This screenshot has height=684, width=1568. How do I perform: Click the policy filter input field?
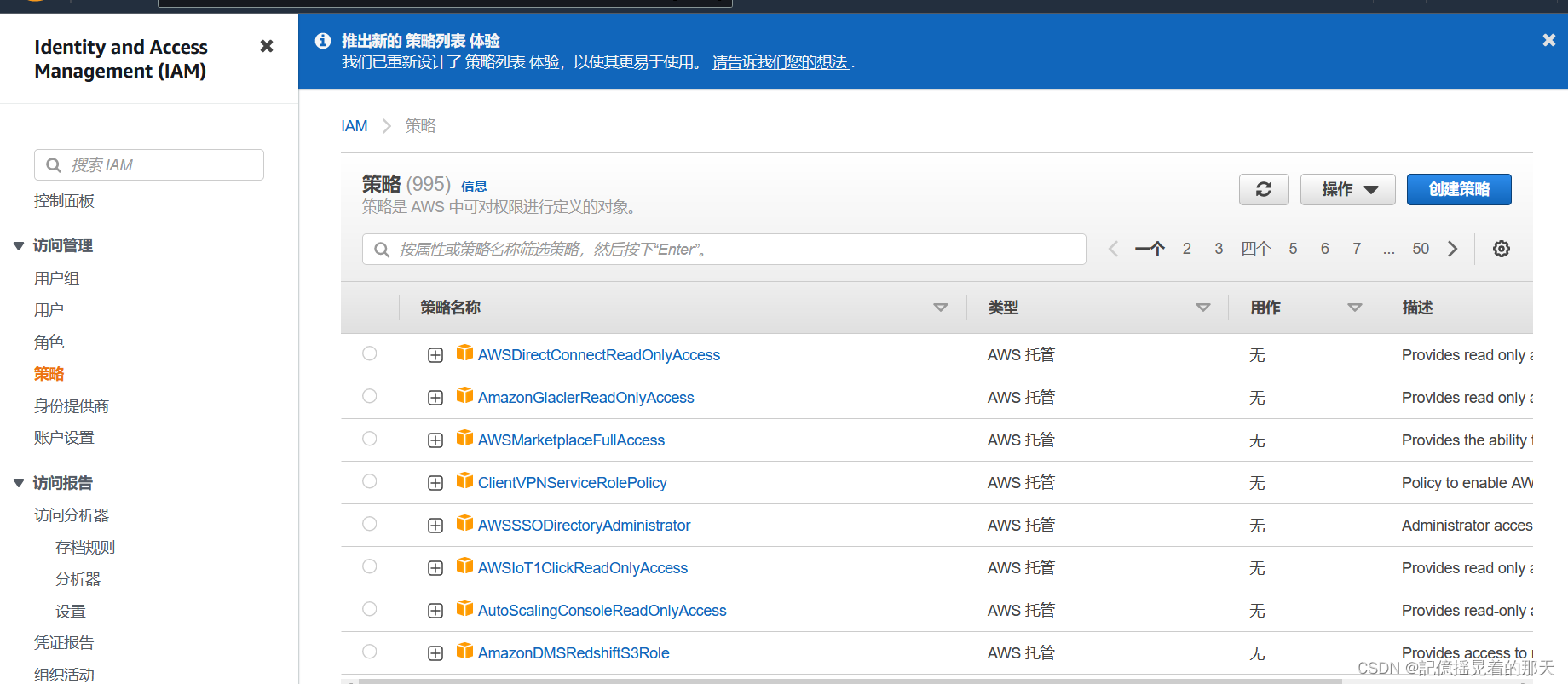coord(724,250)
